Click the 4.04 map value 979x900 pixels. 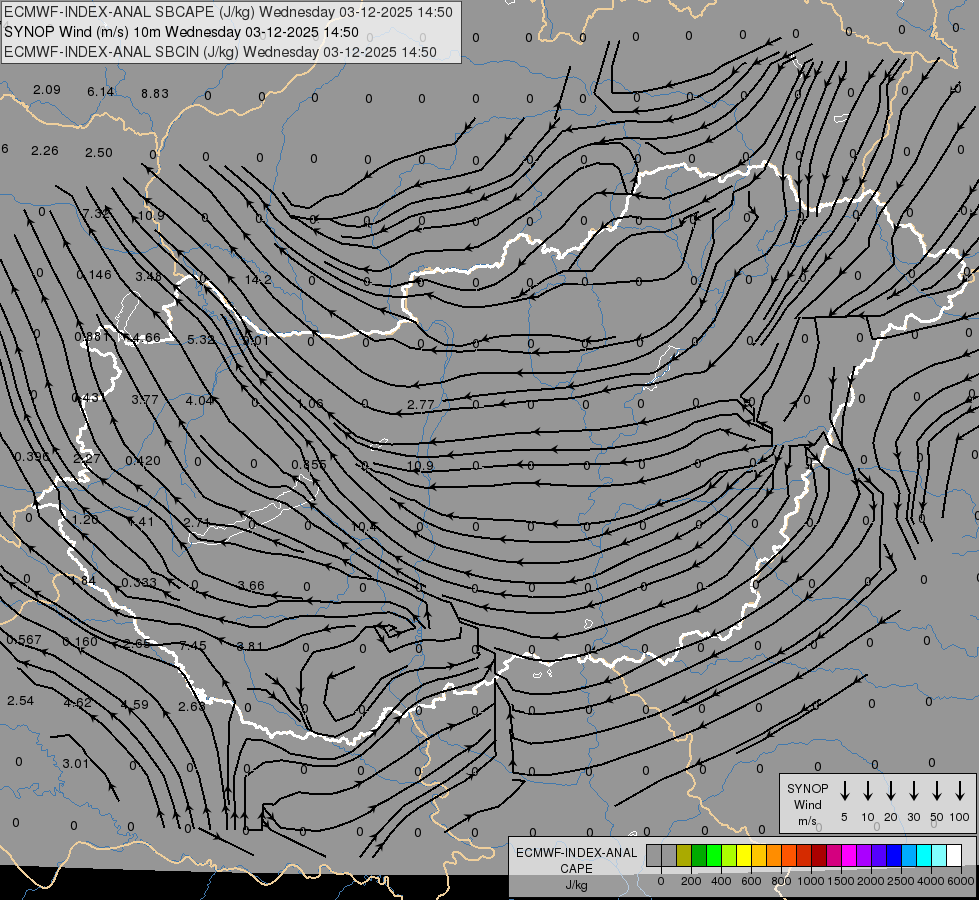199,400
